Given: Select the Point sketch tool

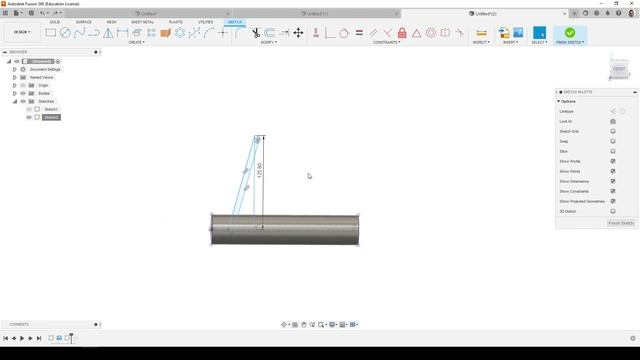Looking at the screenshot, I should (223, 33).
